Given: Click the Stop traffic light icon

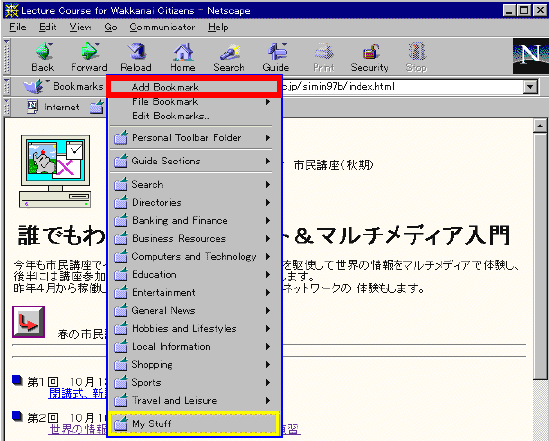Looking at the screenshot, I should pyautogui.click(x=416, y=57).
